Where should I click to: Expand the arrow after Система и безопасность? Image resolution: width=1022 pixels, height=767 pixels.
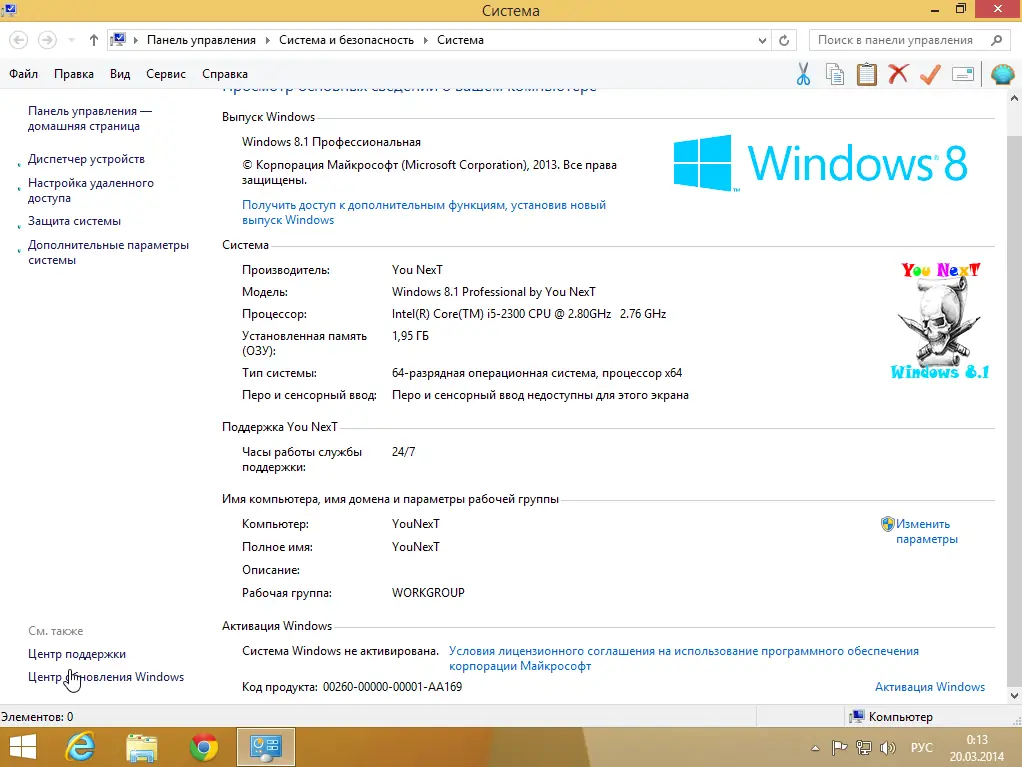click(425, 40)
